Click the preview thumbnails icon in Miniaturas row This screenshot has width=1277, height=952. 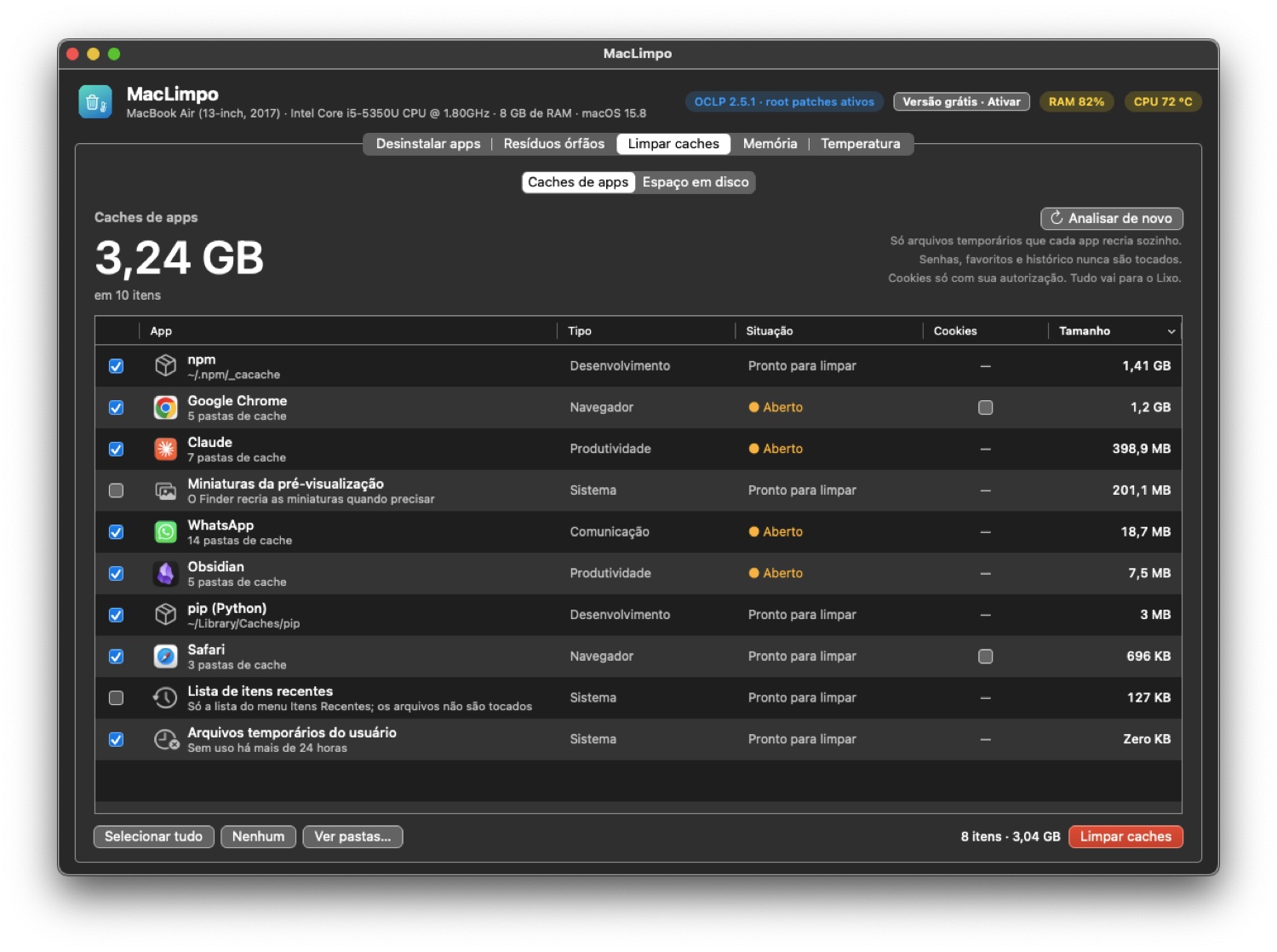[x=165, y=490]
